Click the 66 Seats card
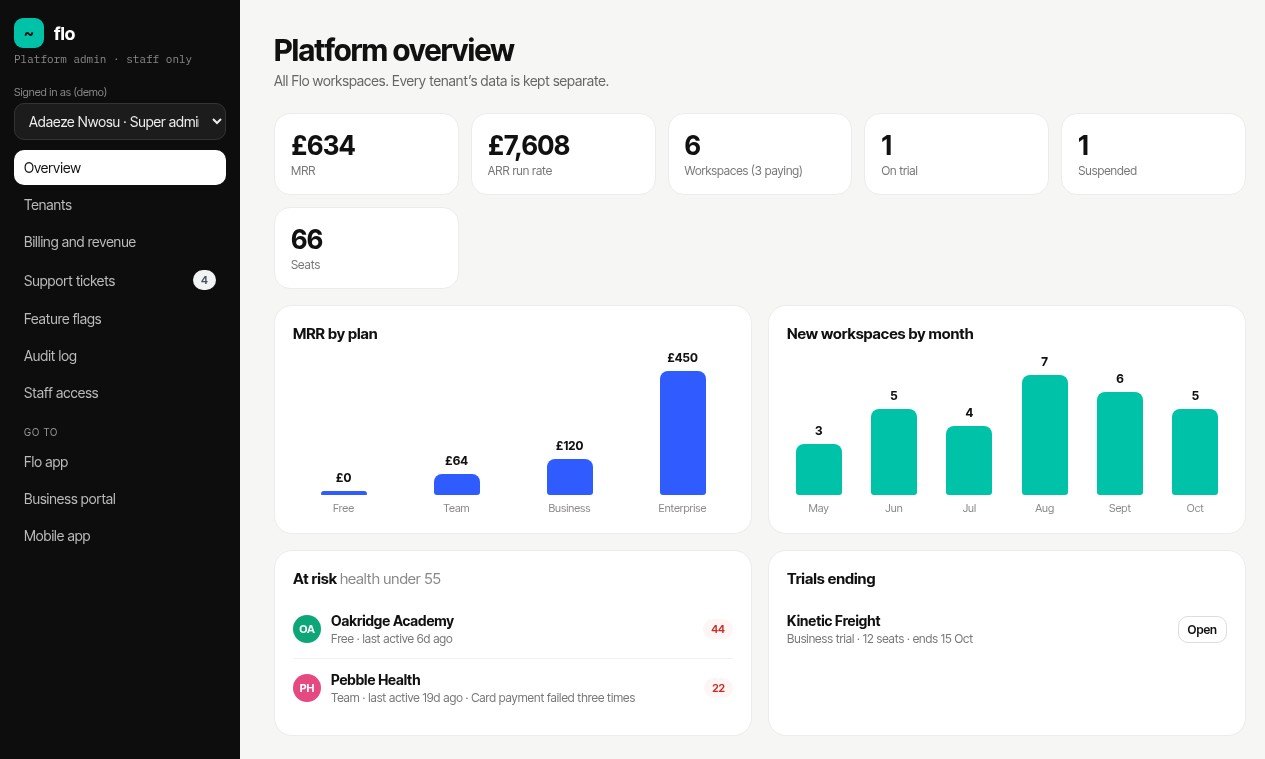The image size is (1265, 759). pos(366,248)
